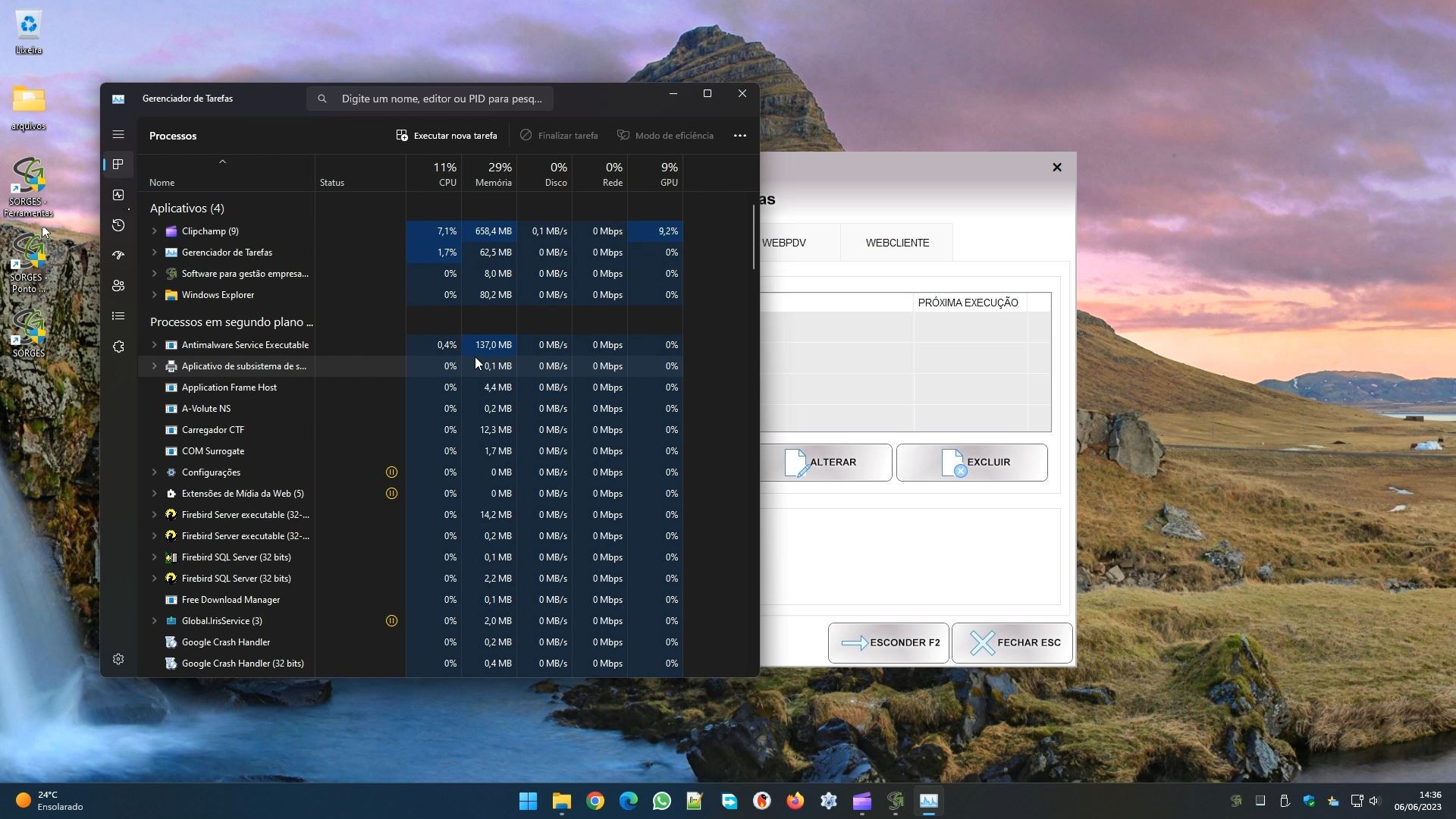Screen dimensions: 1456x819
Task: Toggle the hamburger navigation menu
Action: (x=118, y=134)
